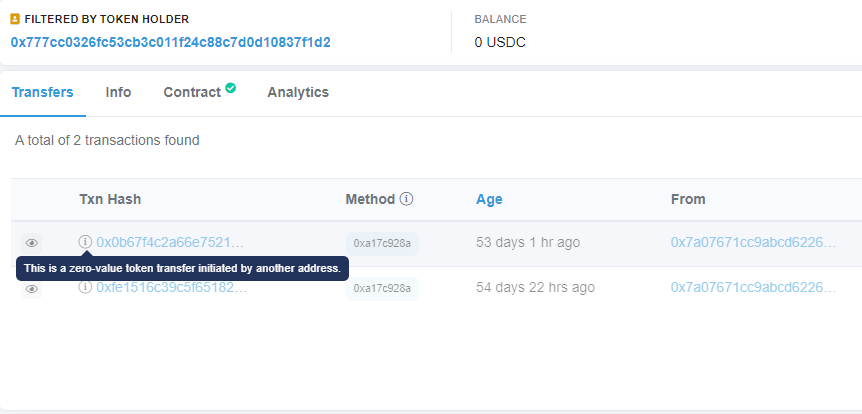Open transaction 0xfe1516c39c5f65182

pos(172,288)
